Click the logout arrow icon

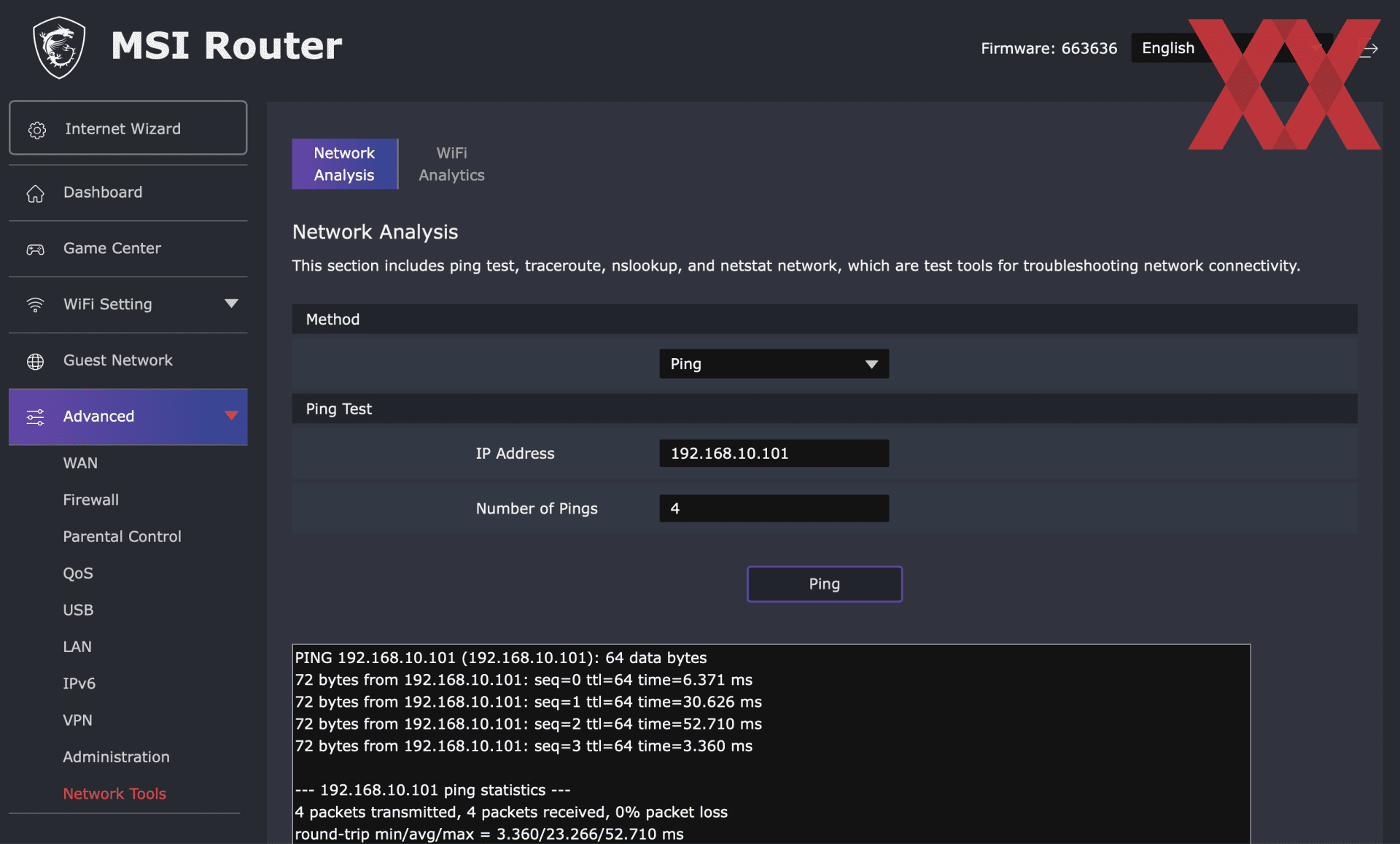click(1369, 49)
